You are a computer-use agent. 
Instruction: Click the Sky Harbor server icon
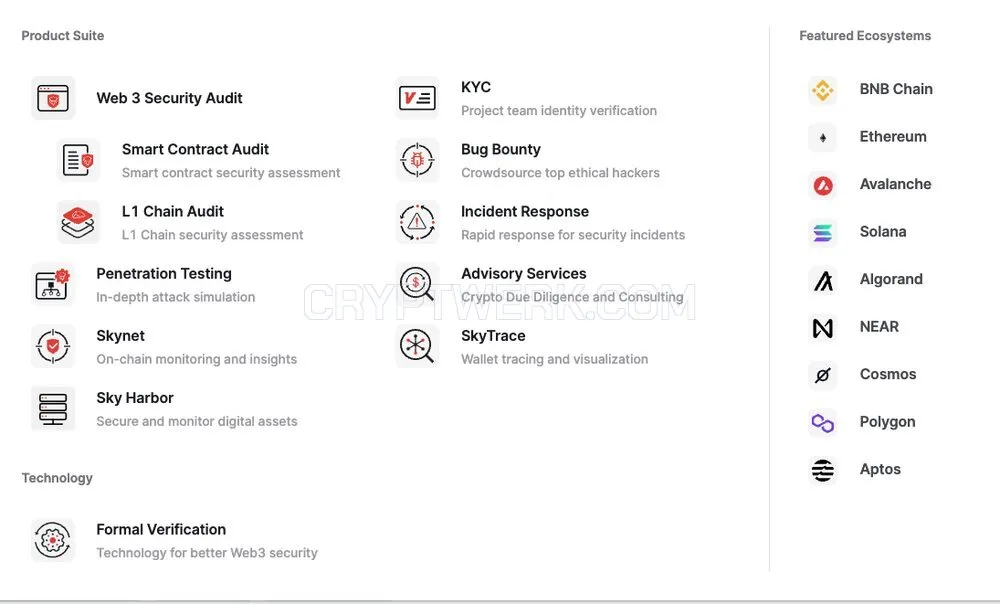click(53, 408)
